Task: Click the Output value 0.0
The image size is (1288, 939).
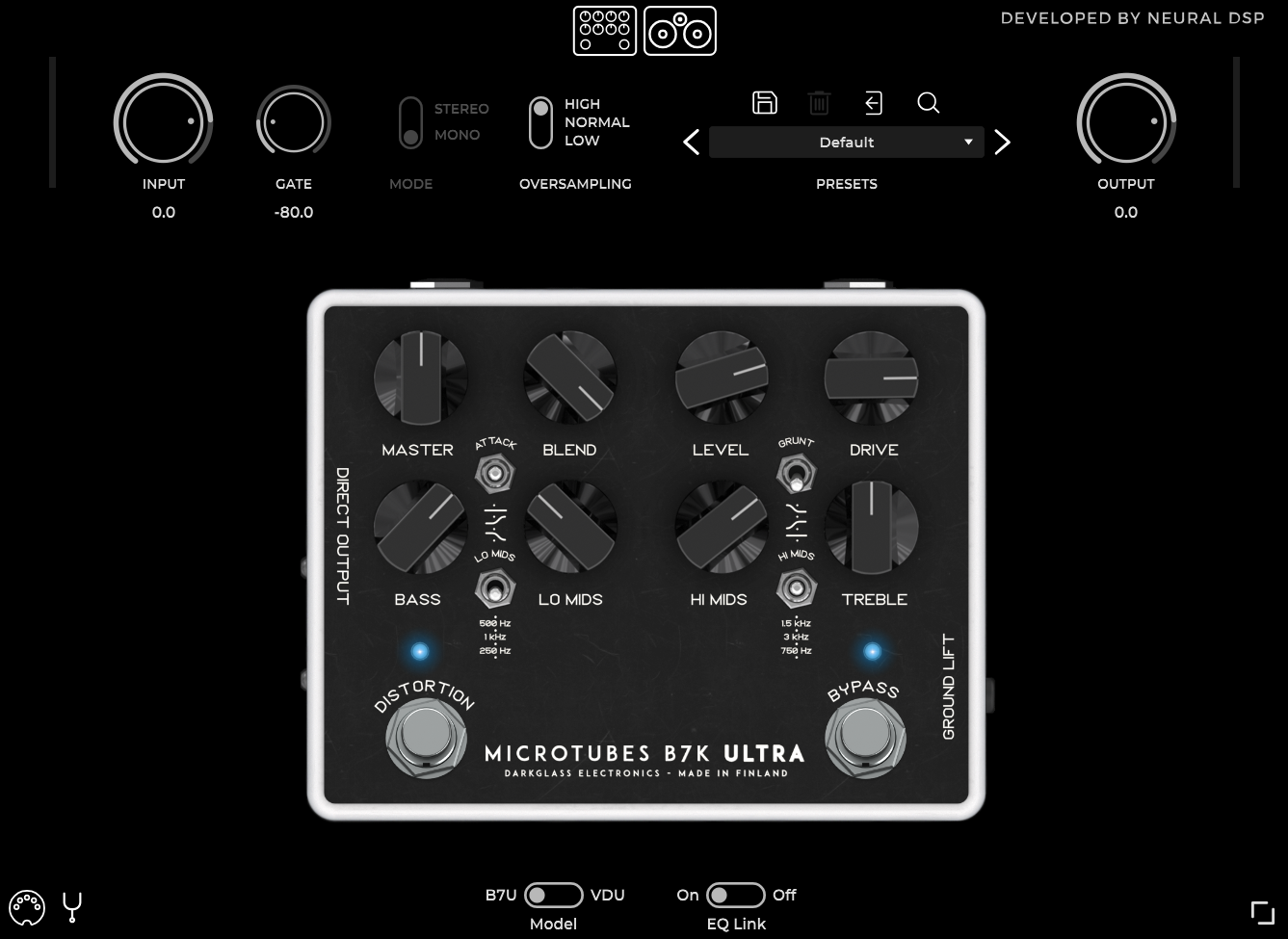Action: 1126,212
